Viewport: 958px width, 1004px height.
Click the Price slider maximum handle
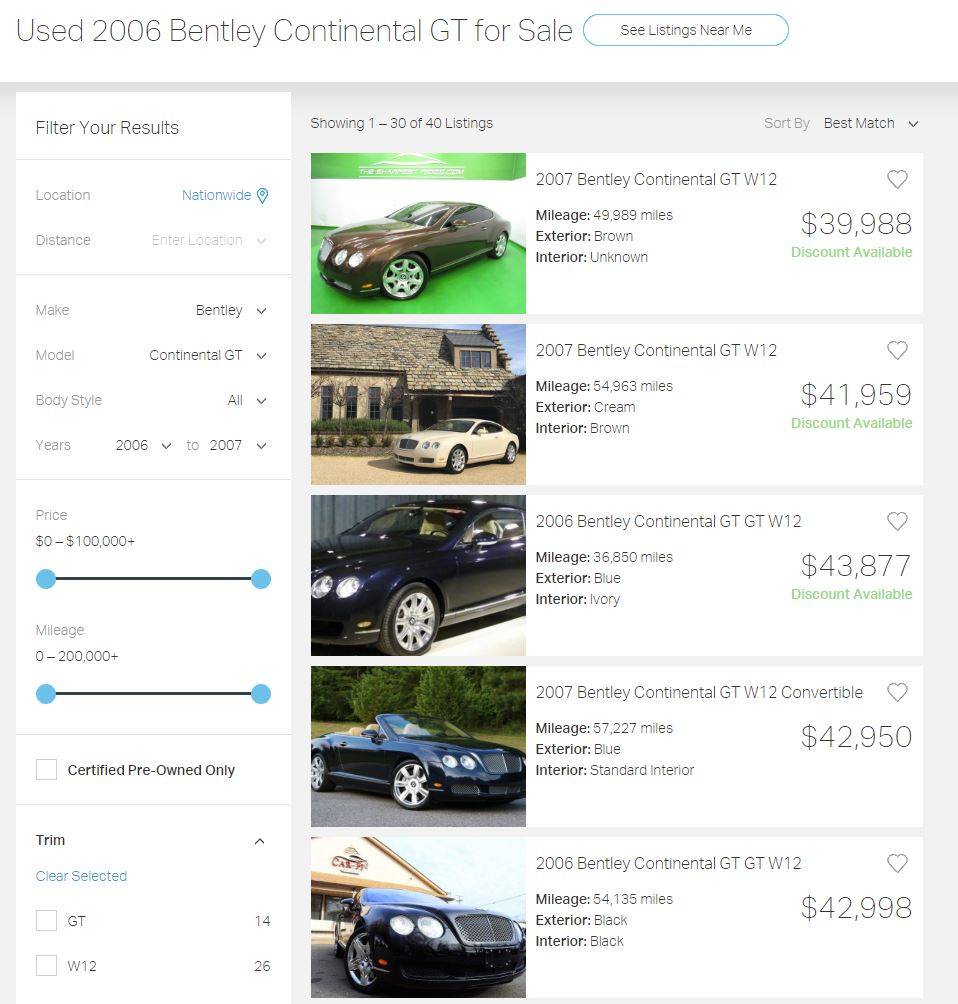261,579
